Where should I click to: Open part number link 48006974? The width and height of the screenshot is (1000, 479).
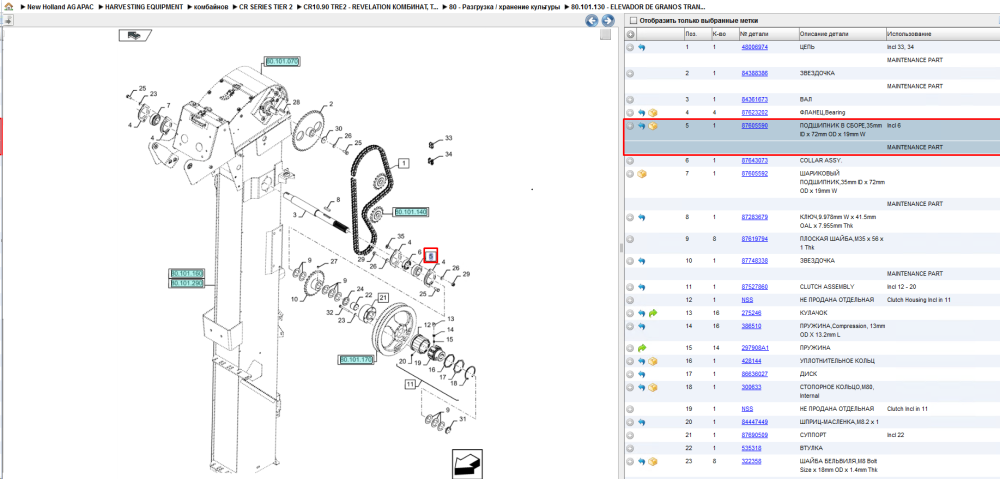point(754,47)
